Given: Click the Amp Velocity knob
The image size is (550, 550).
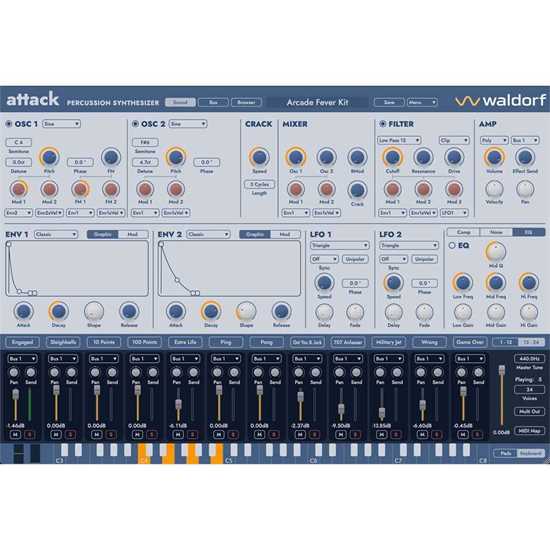Looking at the screenshot, I should tap(494, 189).
